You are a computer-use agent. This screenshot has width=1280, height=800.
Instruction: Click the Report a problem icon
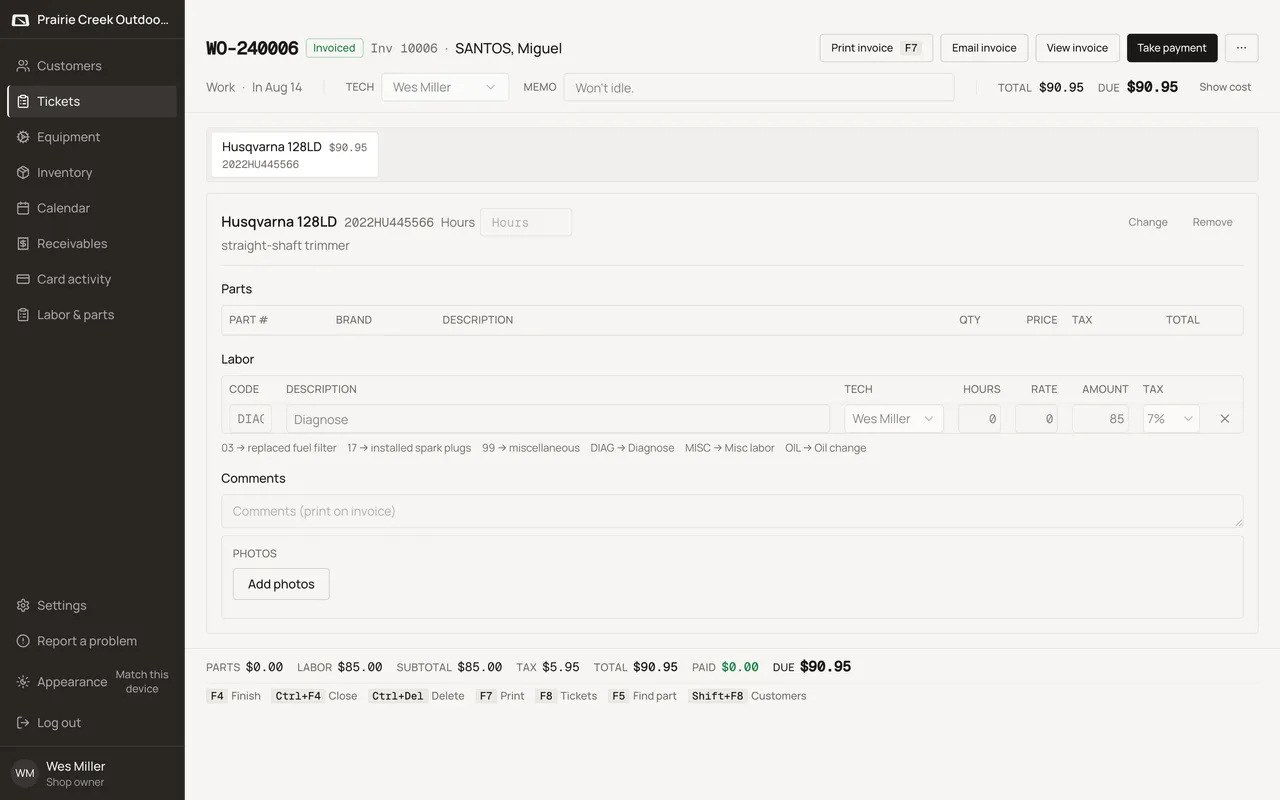point(23,641)
